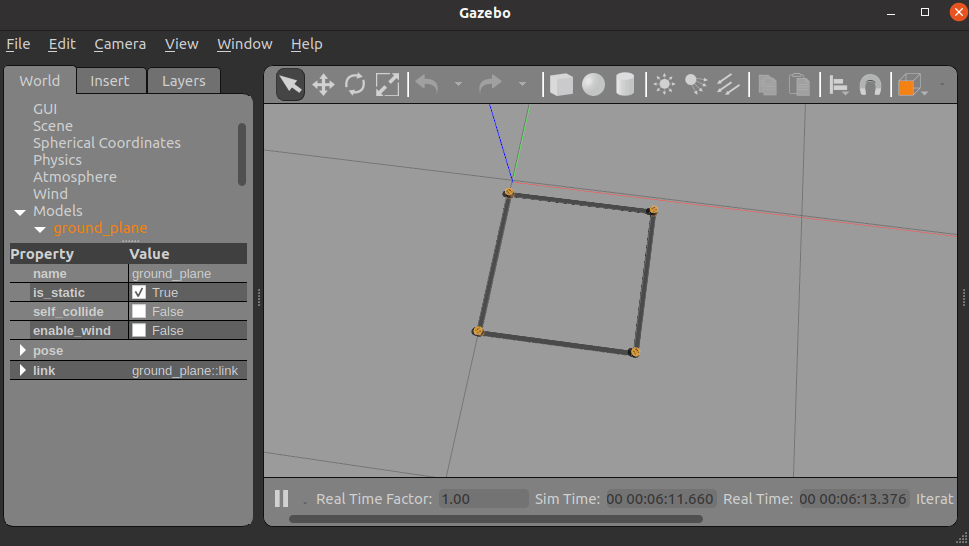Click the Real Time value field

[x=853, y=499]
